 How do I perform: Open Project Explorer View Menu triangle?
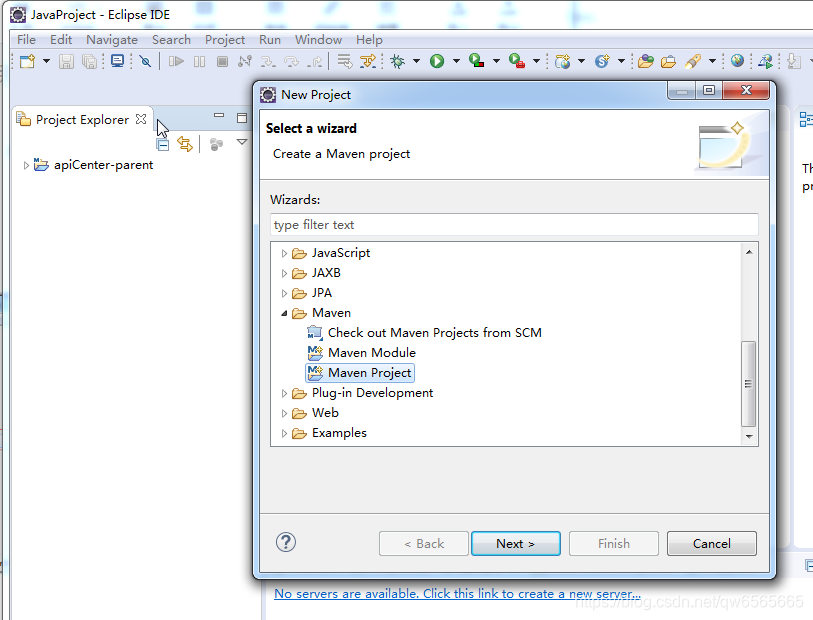click(x=242, y=142)
